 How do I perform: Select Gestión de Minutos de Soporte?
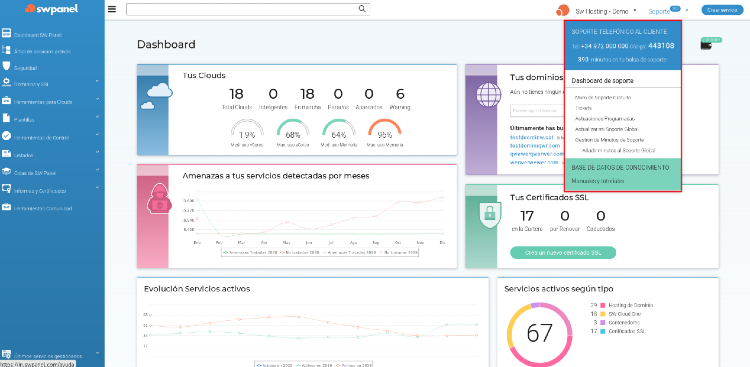click(x=609, y=140)
